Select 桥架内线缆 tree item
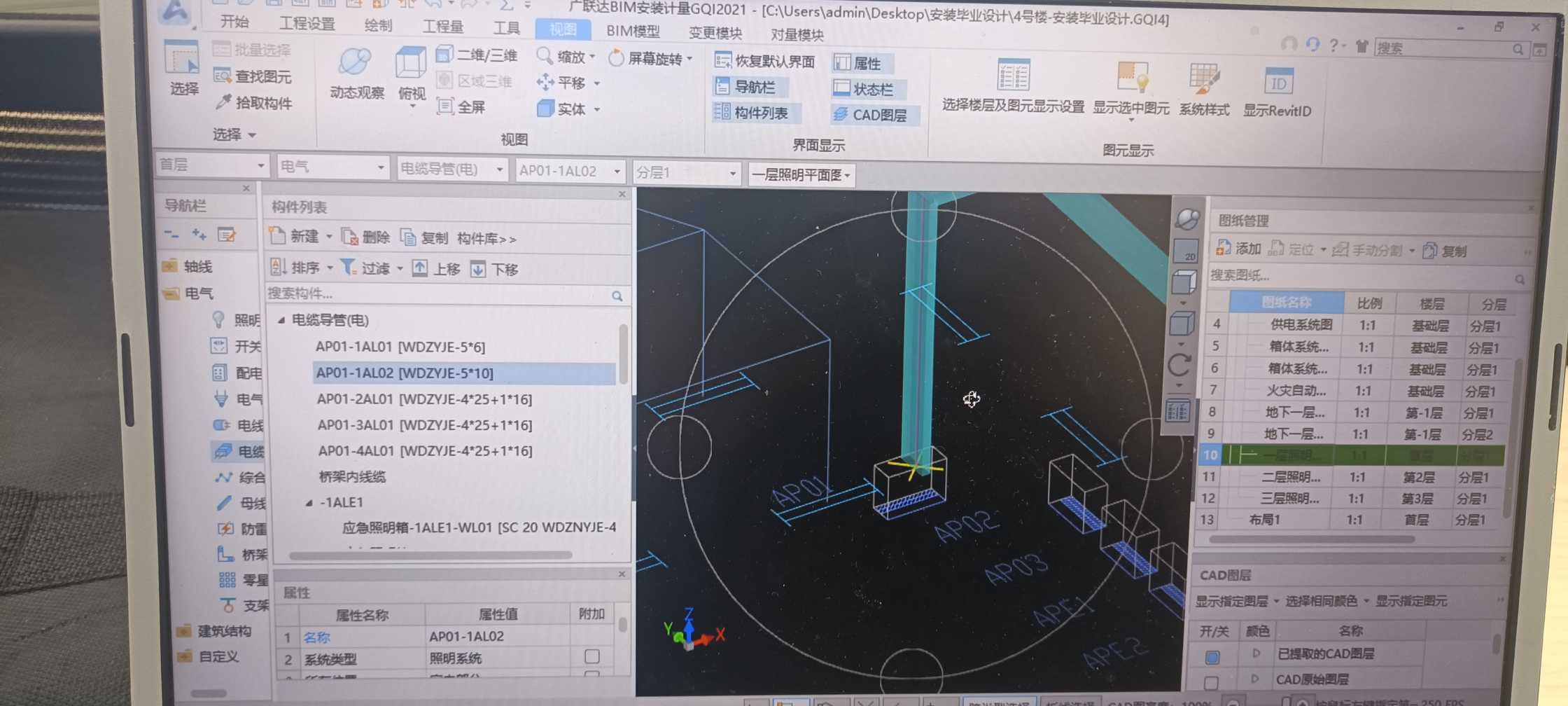Image resolution: width=1568 pixels, height=706 pixels. pyautogui.click(x=352, y=477)
